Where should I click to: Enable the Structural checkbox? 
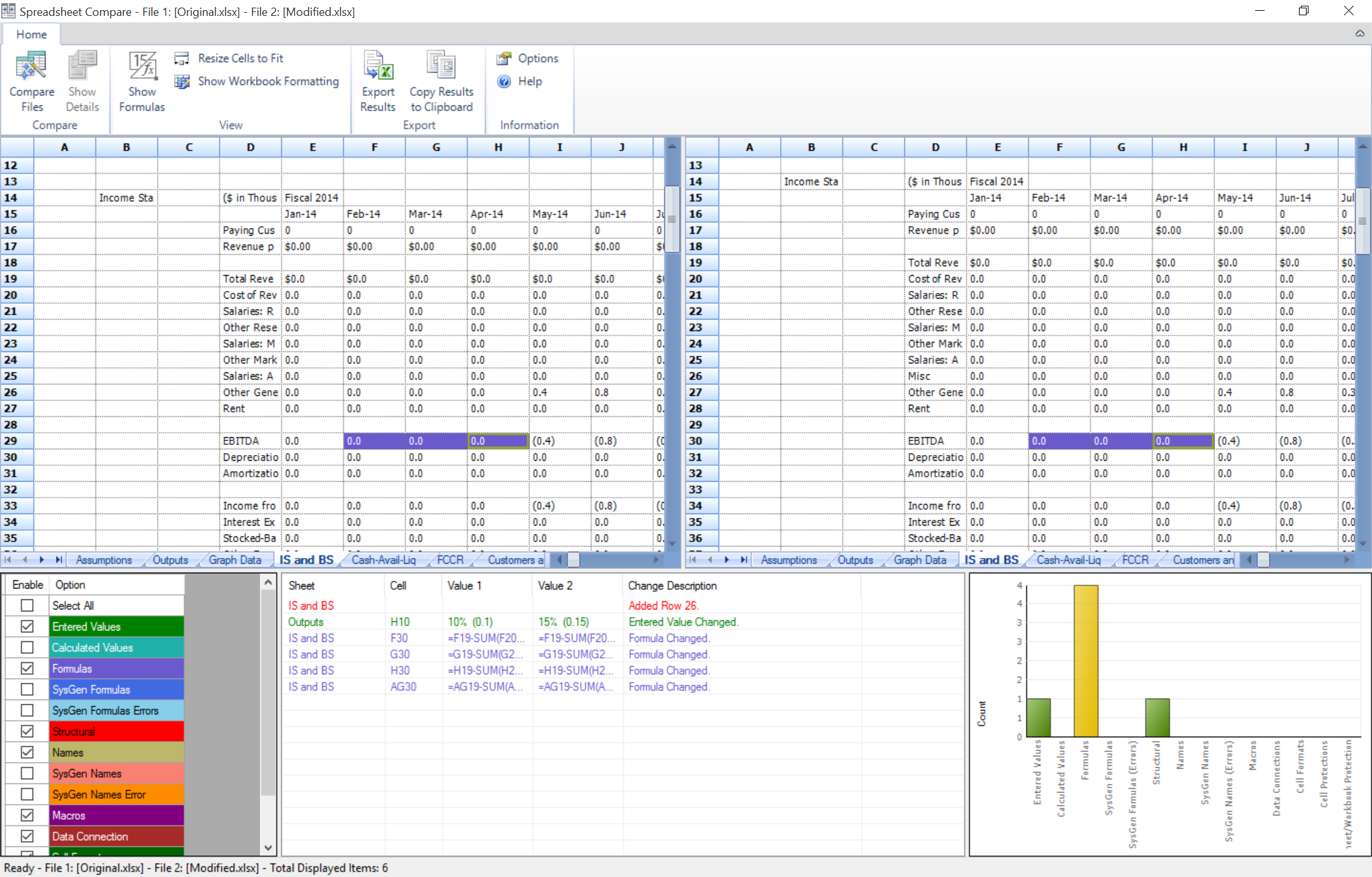27,731
